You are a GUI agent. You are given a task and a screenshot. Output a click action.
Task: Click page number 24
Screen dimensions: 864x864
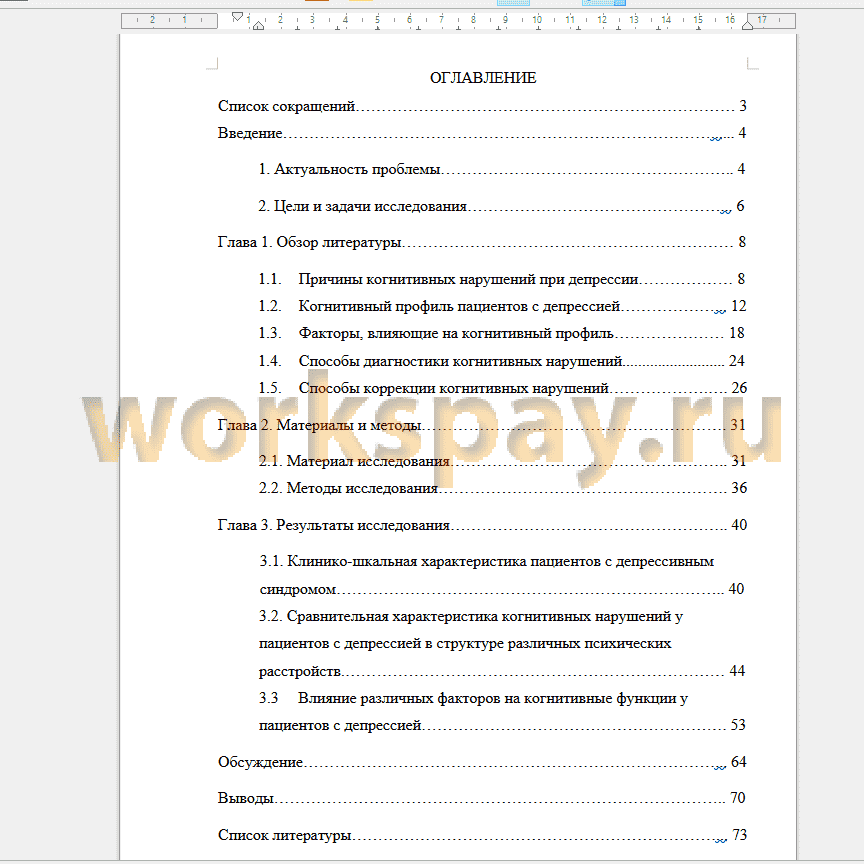click(x=737, y=360)
